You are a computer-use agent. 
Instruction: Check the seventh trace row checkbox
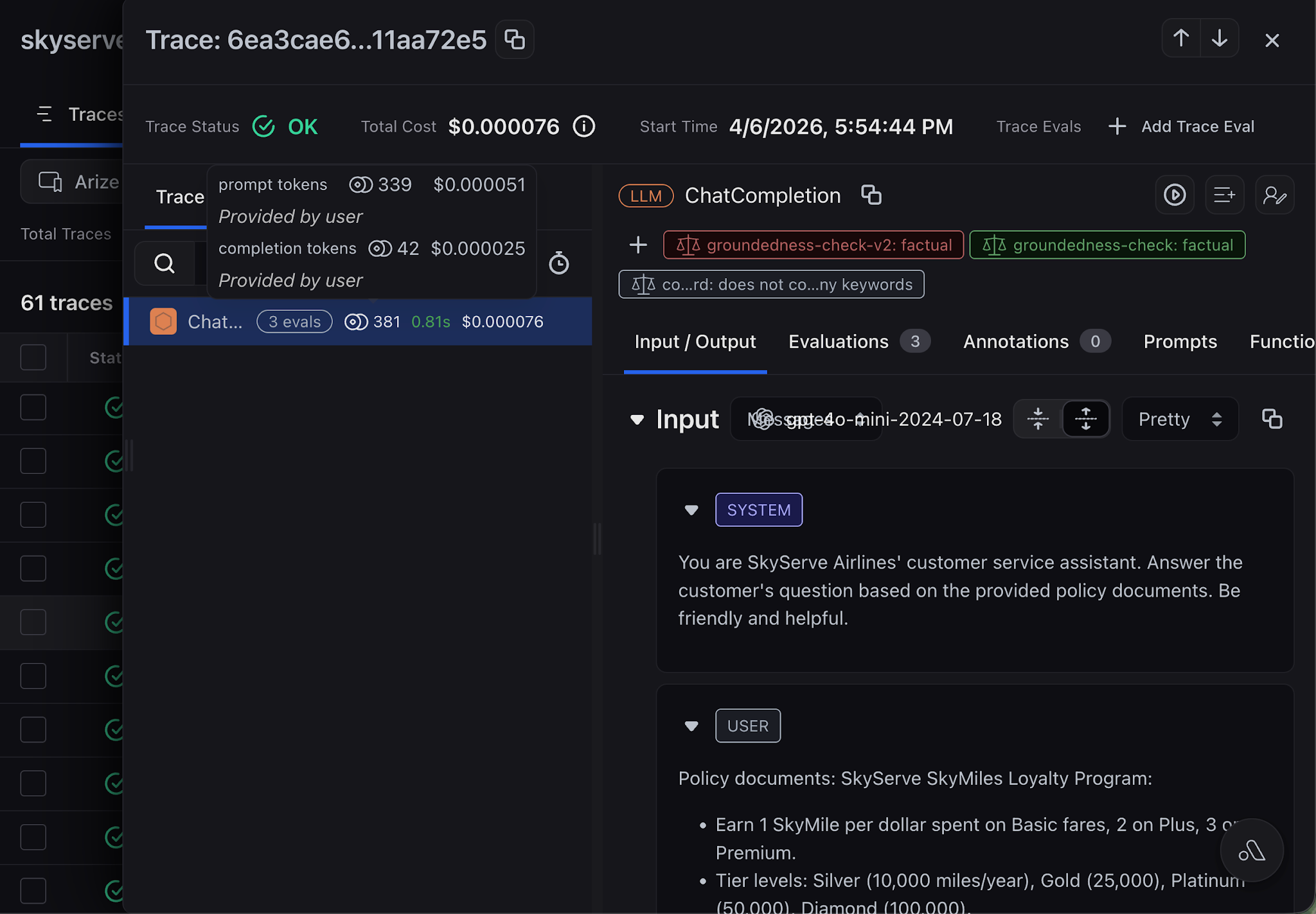coord(33,730)
